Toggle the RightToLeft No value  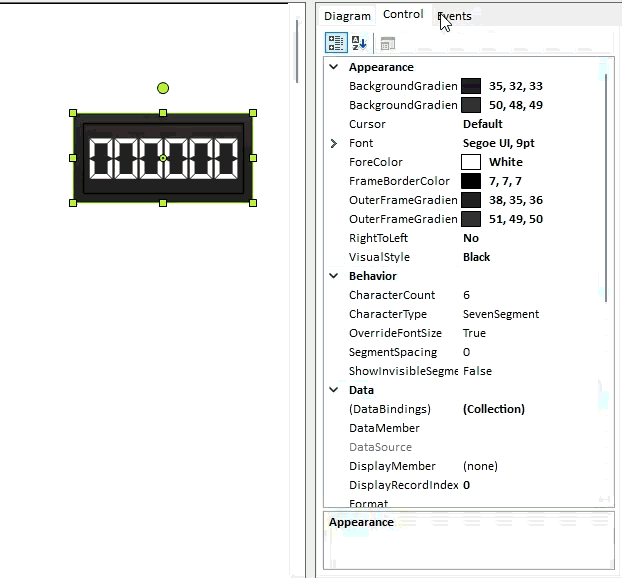click(x=470, y=238)
